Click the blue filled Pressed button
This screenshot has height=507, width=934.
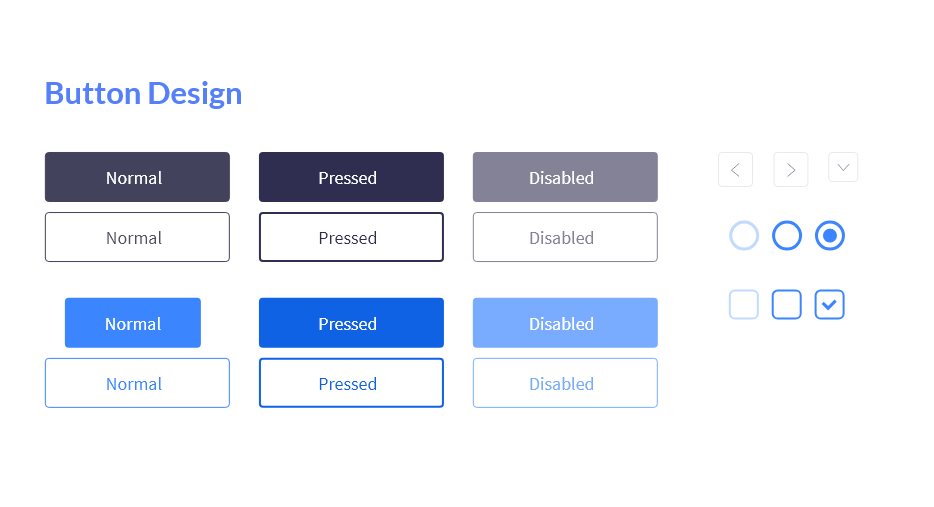(351, 323)
